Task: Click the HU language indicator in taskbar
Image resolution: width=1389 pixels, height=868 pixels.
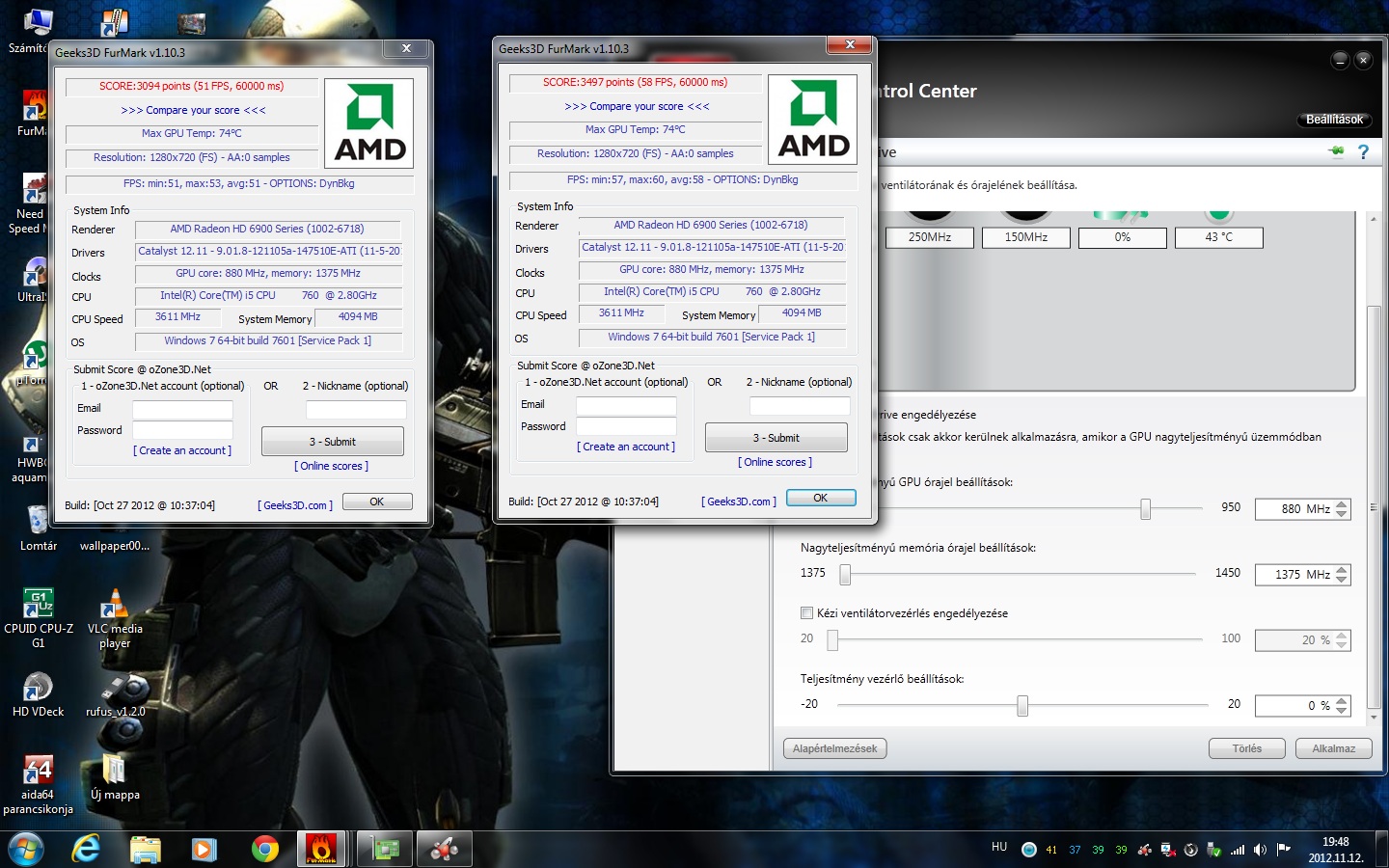Action: click(999, 847)
